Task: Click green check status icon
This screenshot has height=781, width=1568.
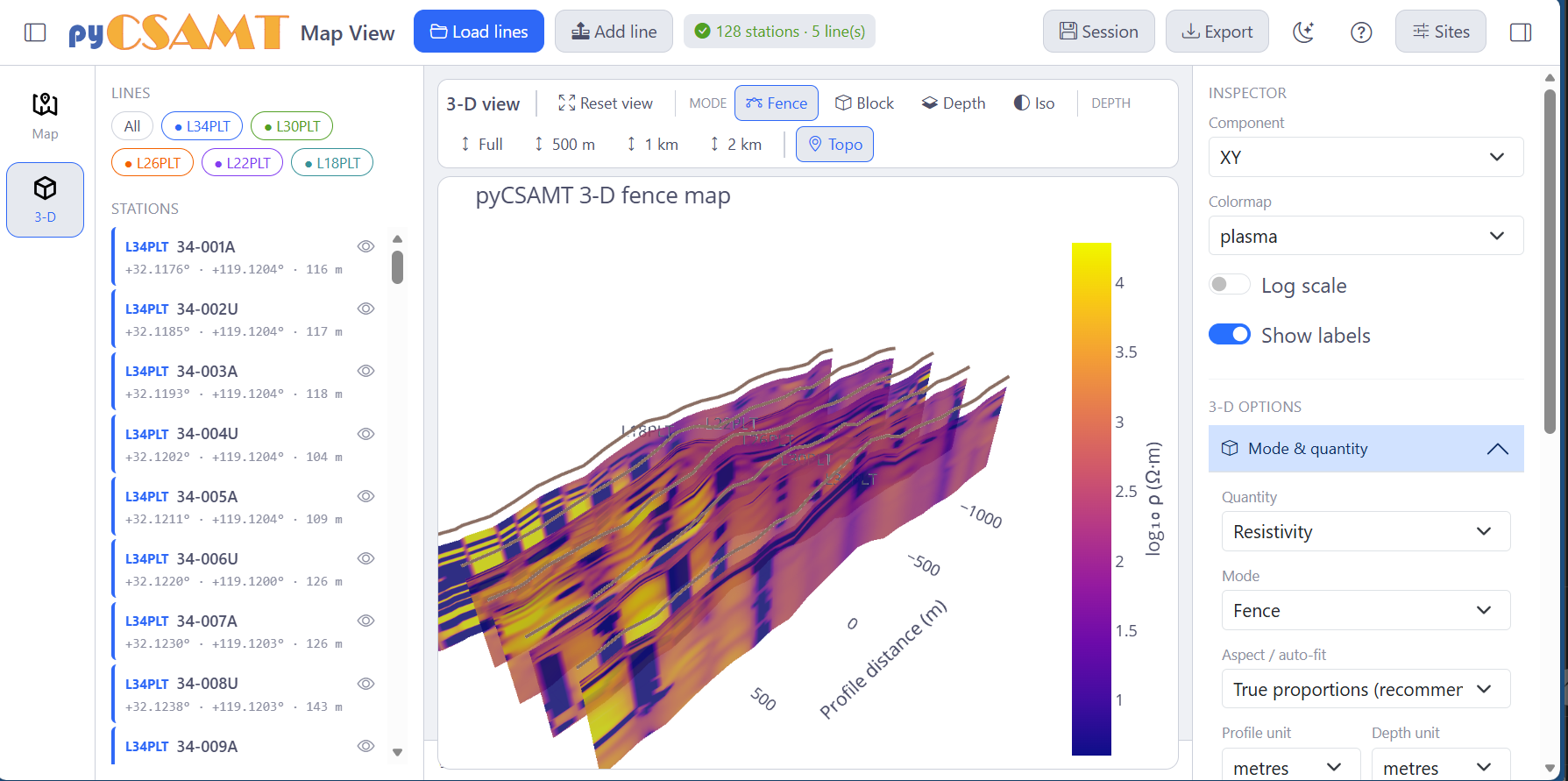Action: coord(702,32)
